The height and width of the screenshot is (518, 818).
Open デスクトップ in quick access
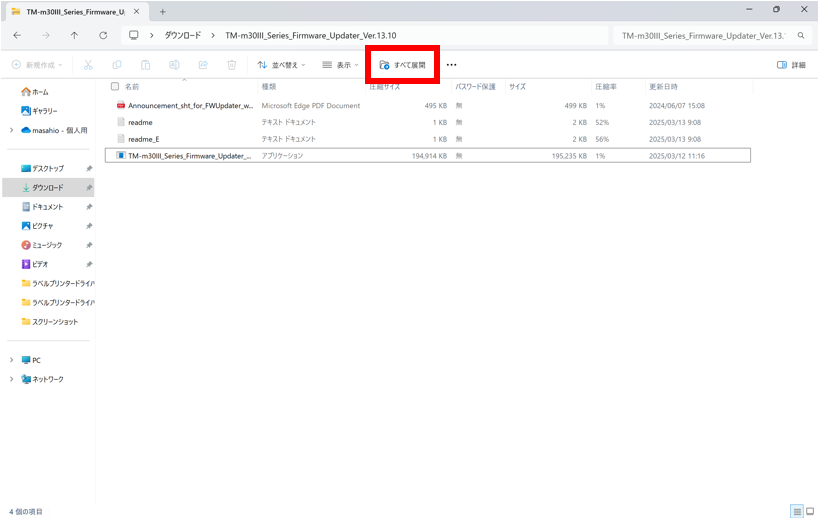pyautogui.click(x=42, y=168)
